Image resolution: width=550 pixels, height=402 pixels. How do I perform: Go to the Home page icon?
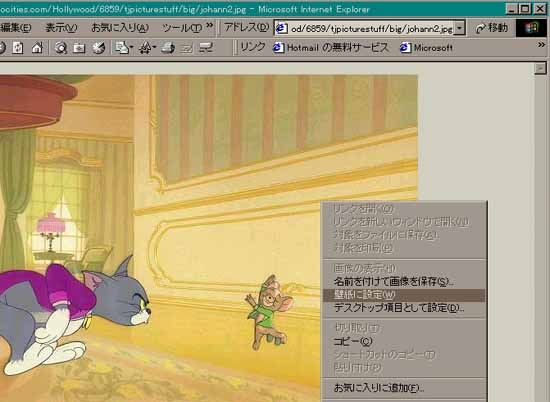pyautogui.click(x=37, y=48)
